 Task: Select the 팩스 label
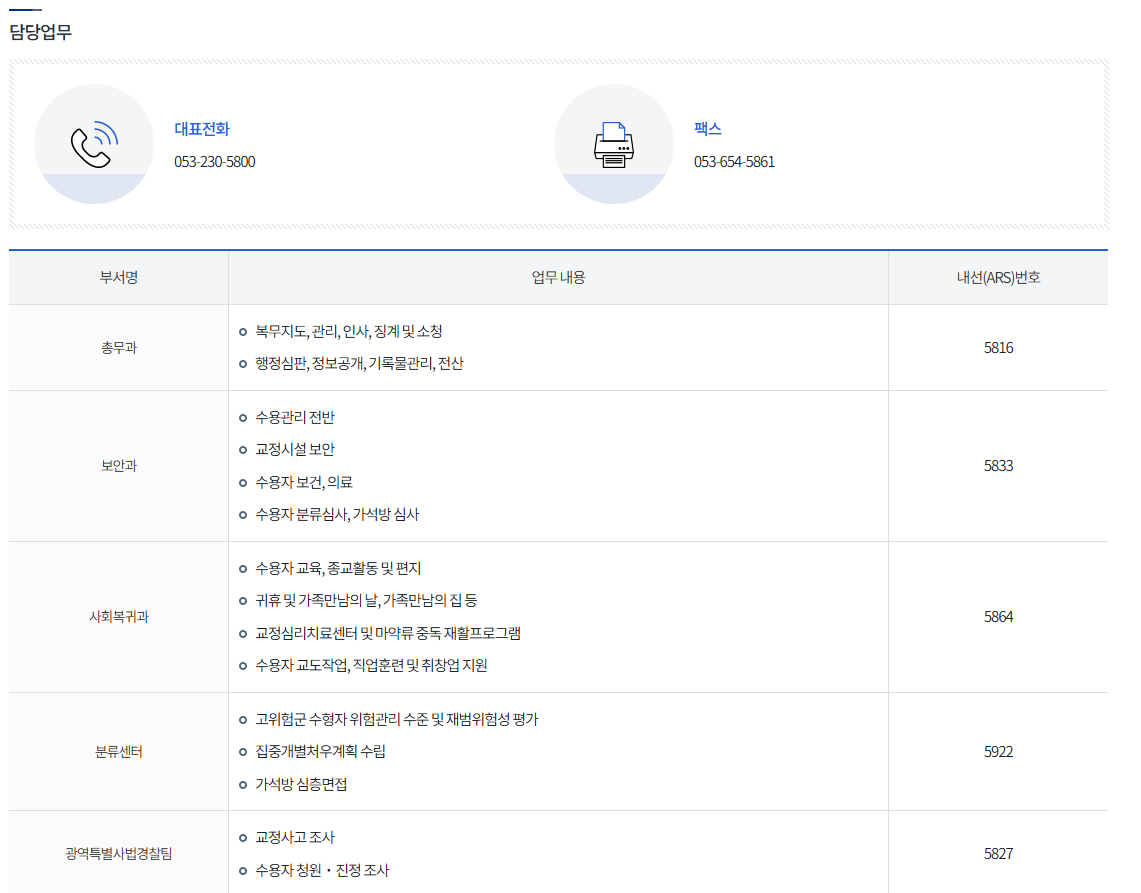707,129
